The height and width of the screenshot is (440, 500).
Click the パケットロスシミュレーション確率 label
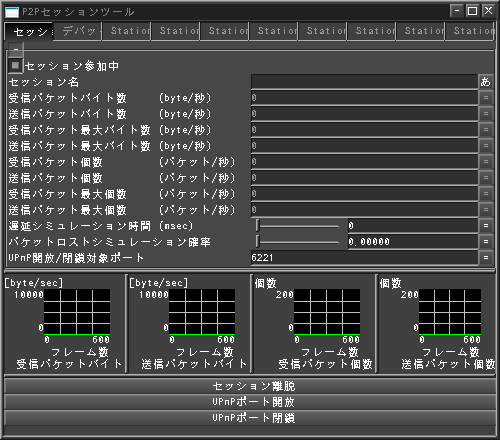[110, 242]
